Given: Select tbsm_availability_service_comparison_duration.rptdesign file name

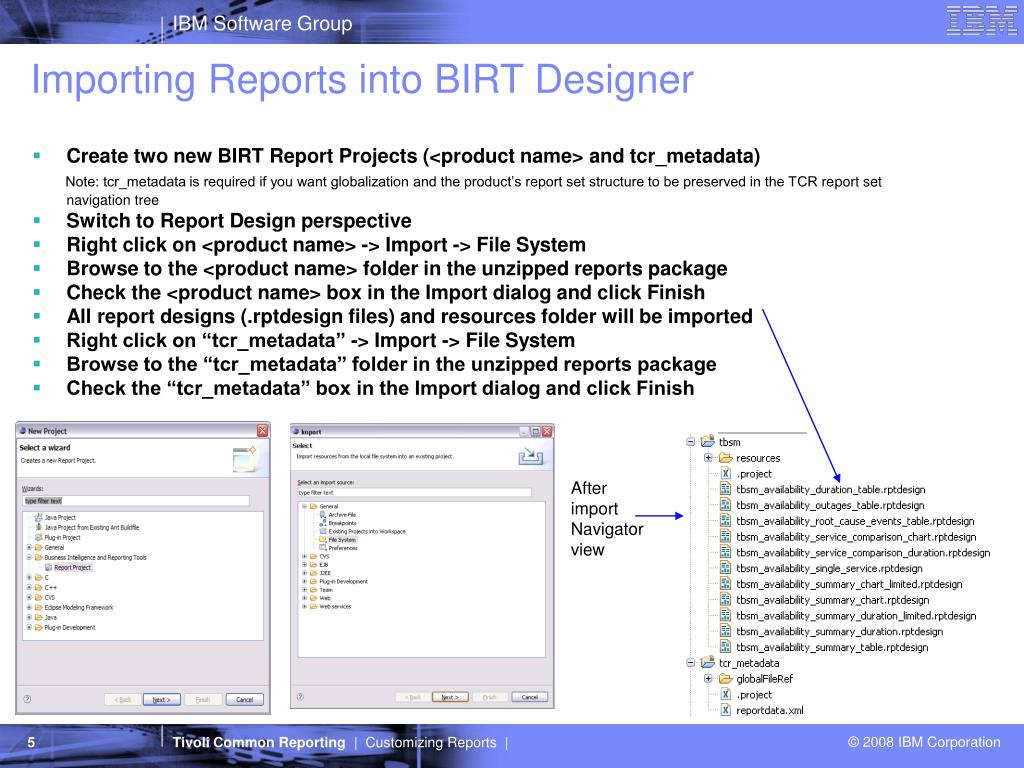Looking at the screenshot, I should point(863,552).
